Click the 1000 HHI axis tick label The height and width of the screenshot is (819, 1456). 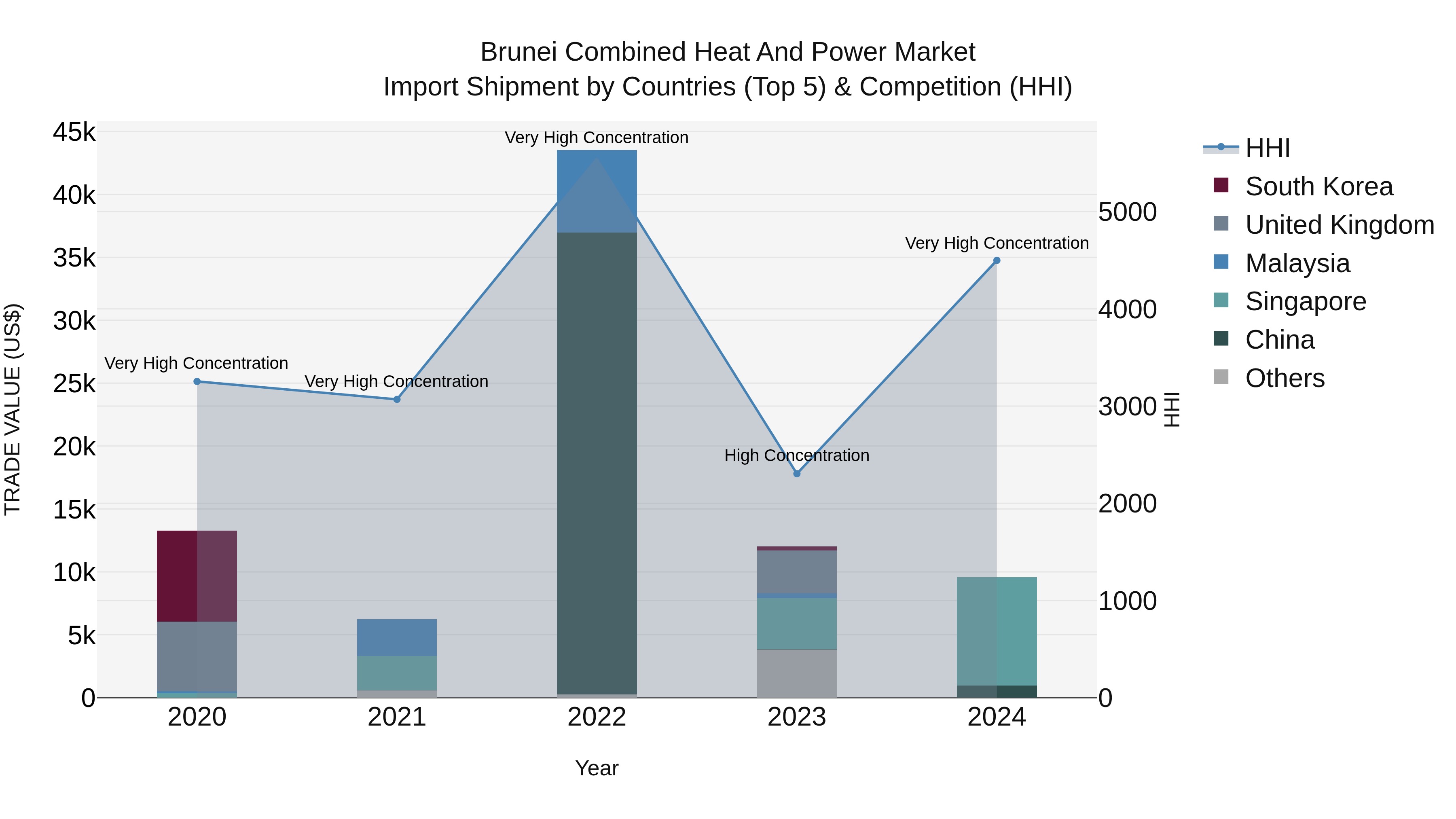(1128, 601)
